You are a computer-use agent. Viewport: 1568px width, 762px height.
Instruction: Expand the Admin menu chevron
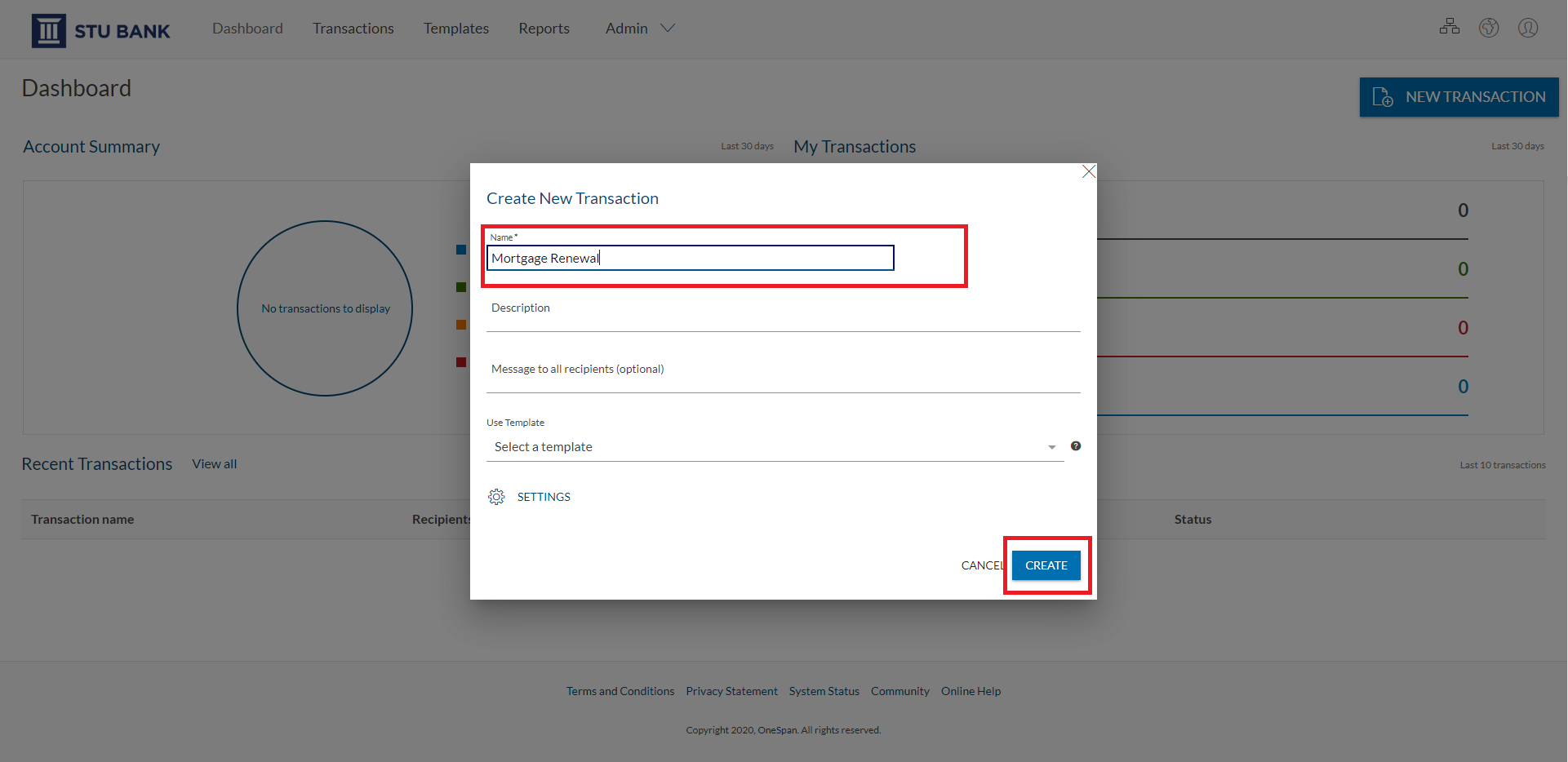pos(668,29)
